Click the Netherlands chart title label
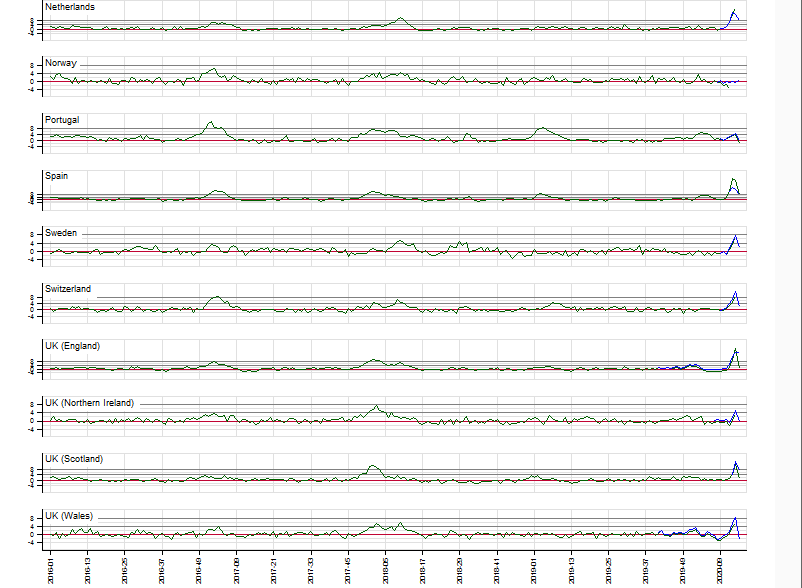This screenshot has height=588, width=802. click(x=70, y=7)
